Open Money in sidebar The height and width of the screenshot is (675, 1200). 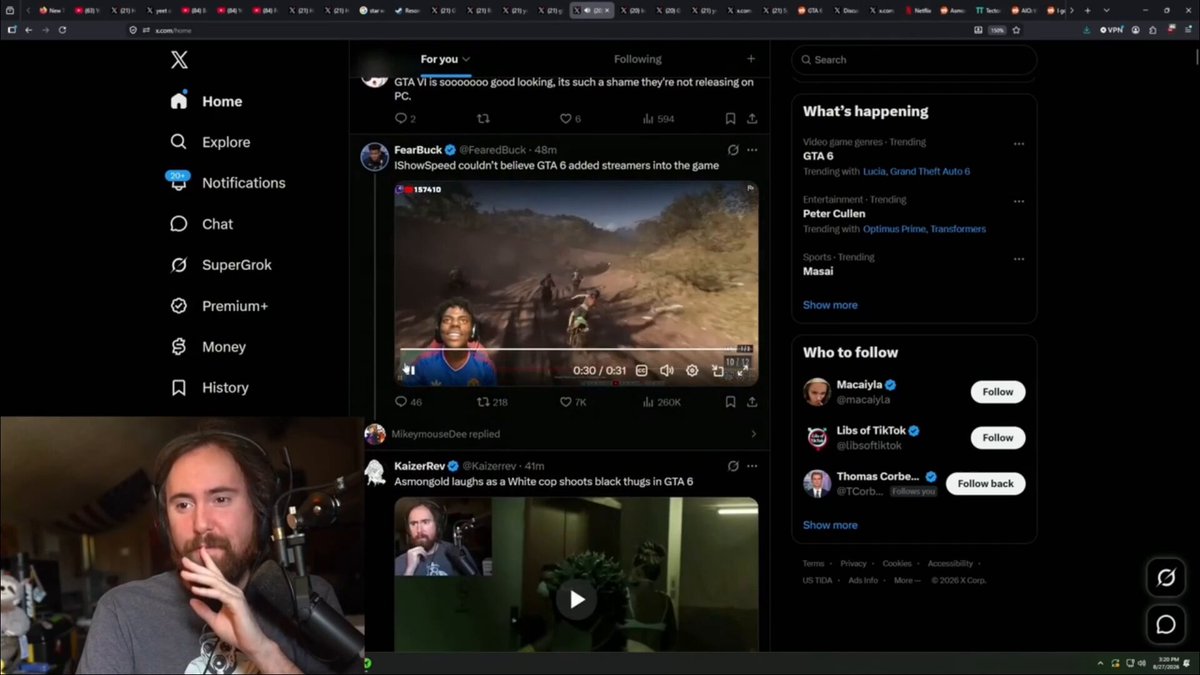207,347
